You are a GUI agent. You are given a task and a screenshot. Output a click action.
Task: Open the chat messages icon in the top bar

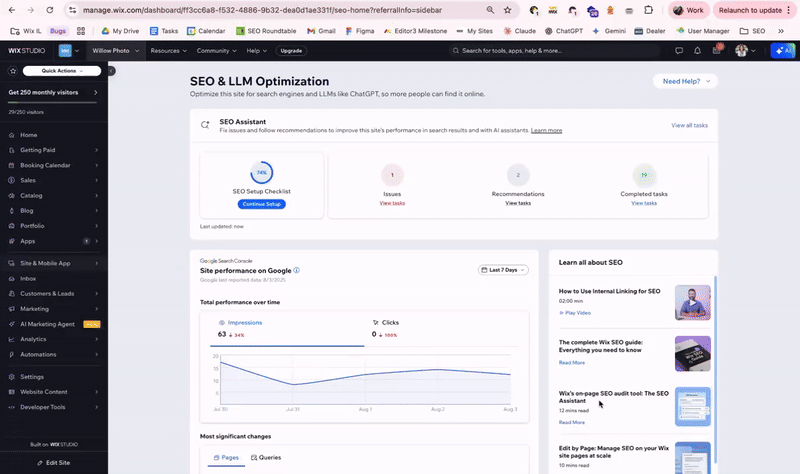click(679, 51)
